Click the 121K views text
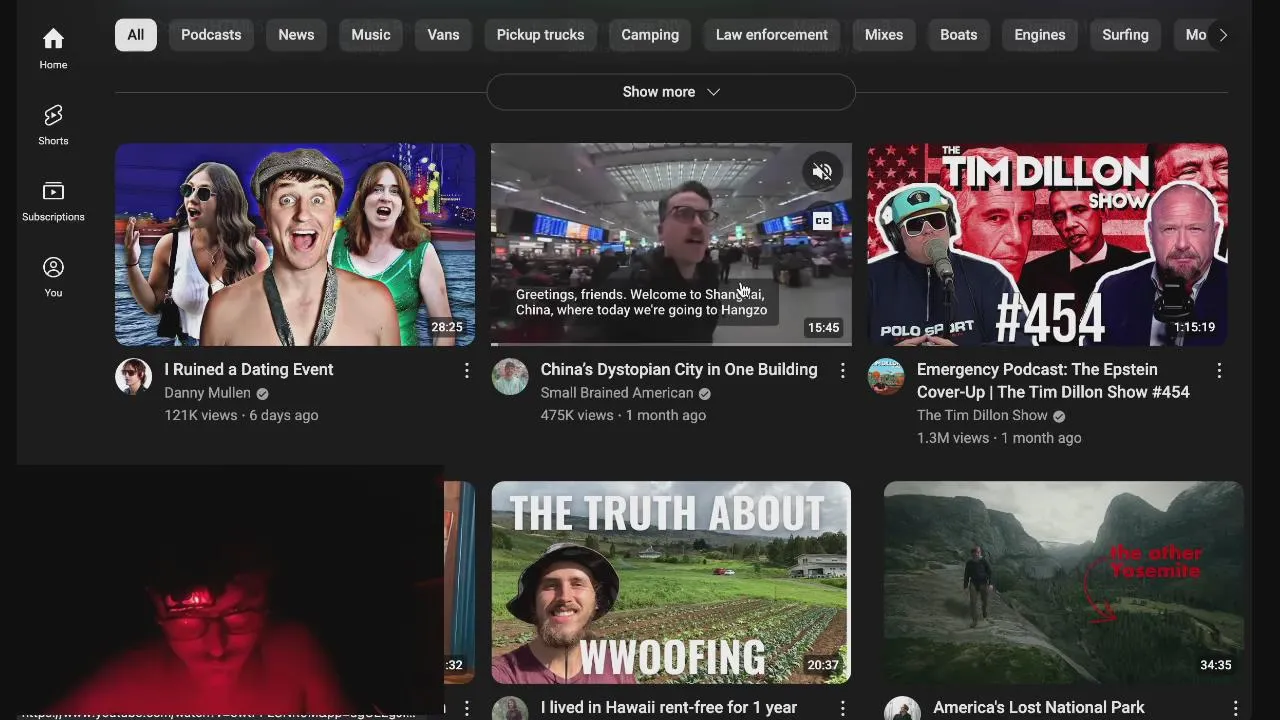The image size is (1280, 720). click(x=202, y=415)
